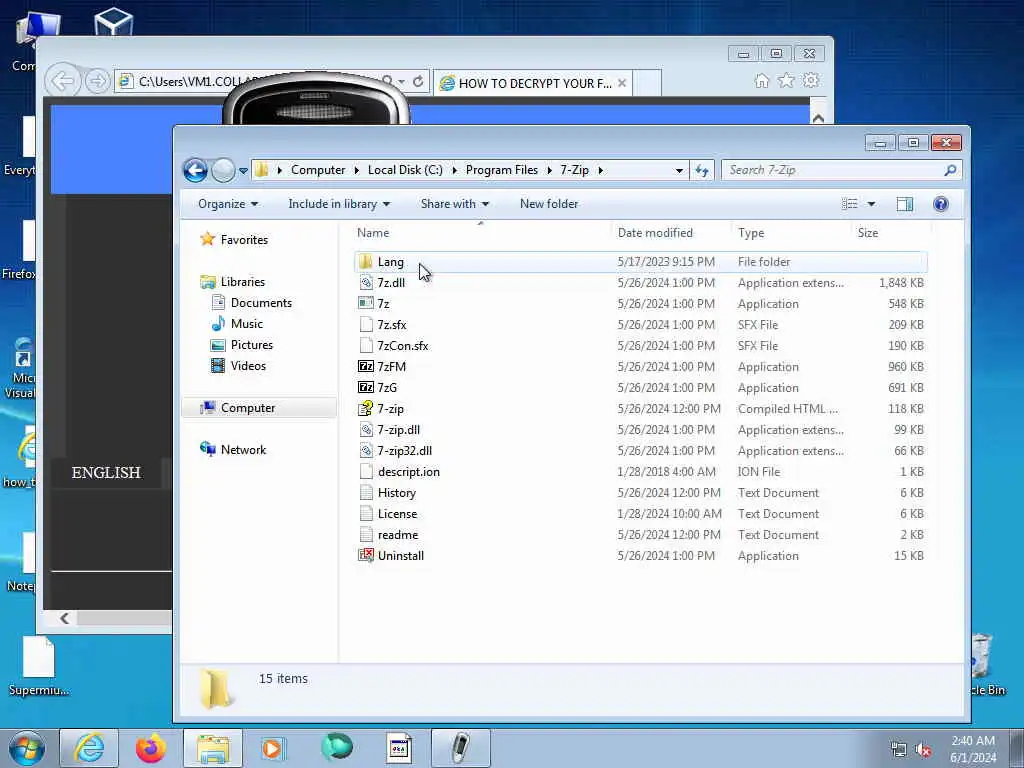Viewport: 1024px width, 768px height.
Task: Select the 7zFM application icon
Action: [366, 366]
